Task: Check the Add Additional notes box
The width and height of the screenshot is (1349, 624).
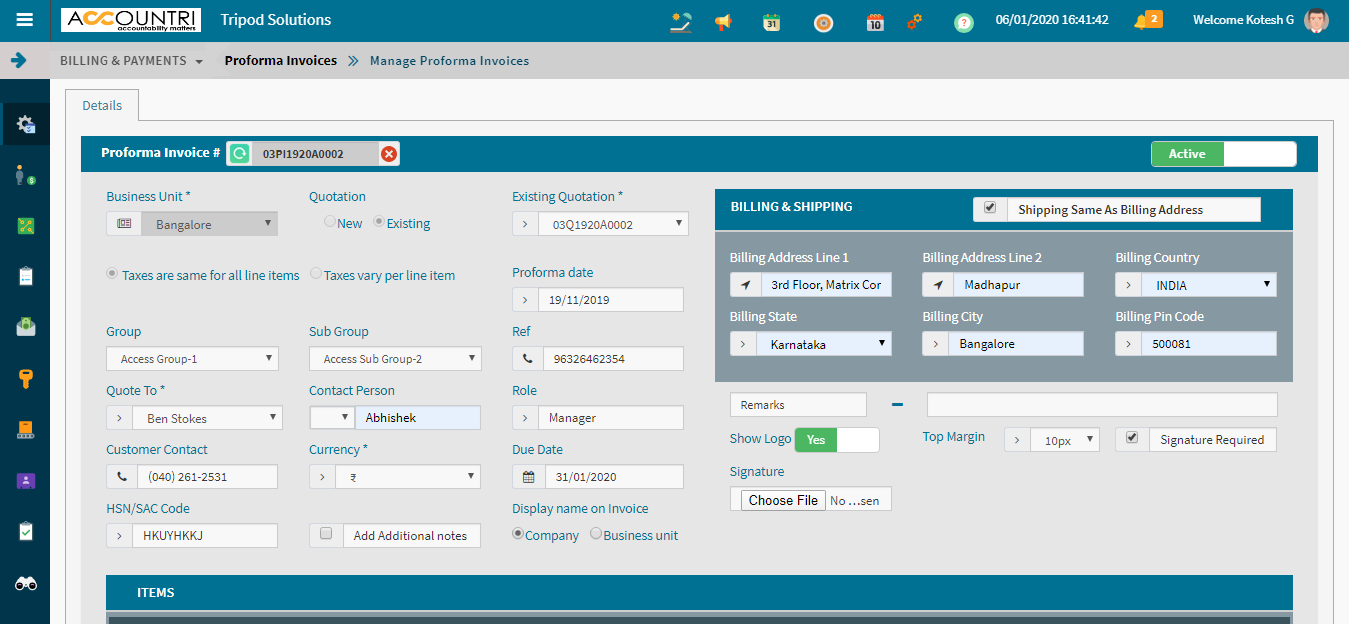Action: pyautogui.click(x=326, y=534)
